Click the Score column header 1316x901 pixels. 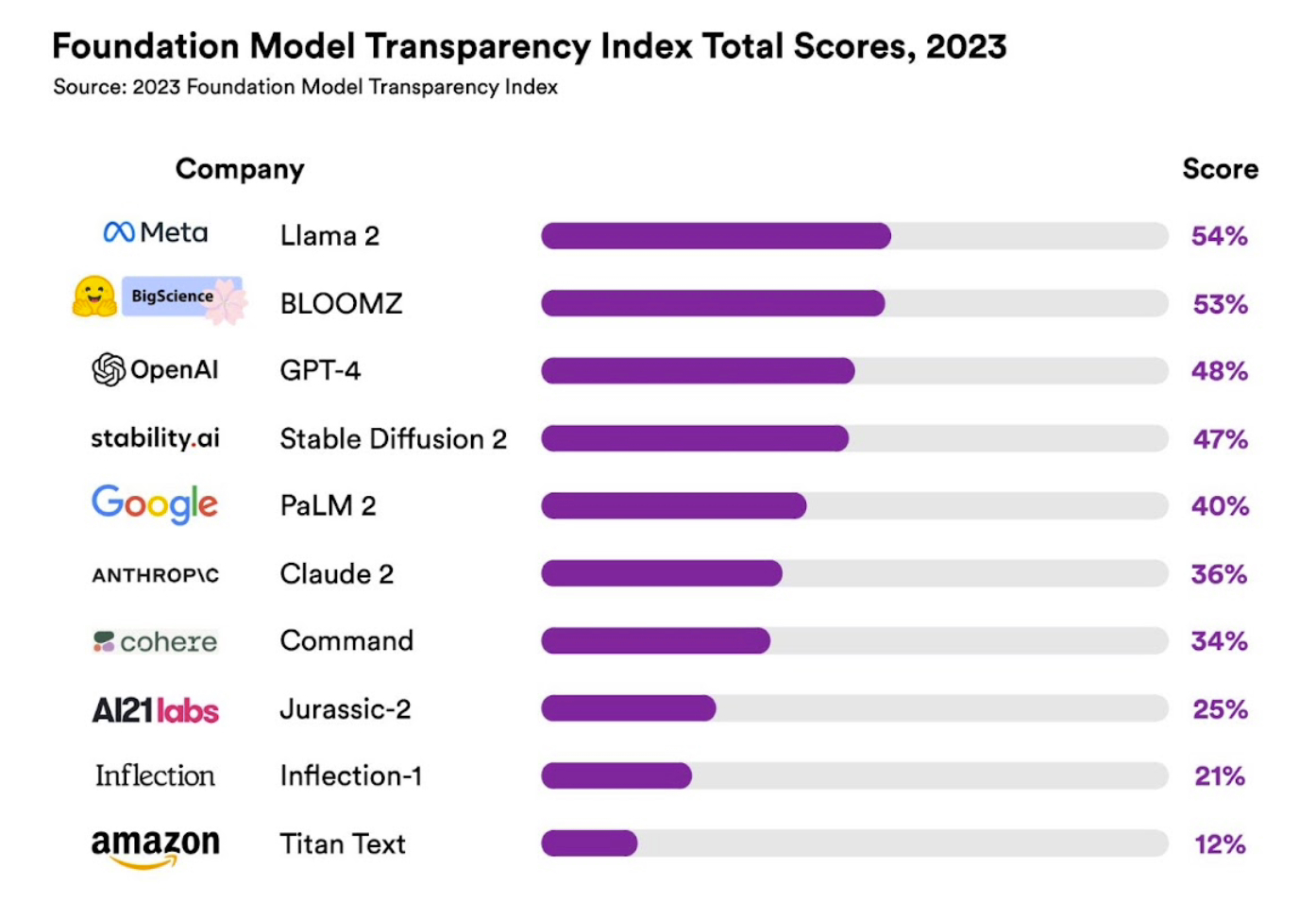[1221, 169]
